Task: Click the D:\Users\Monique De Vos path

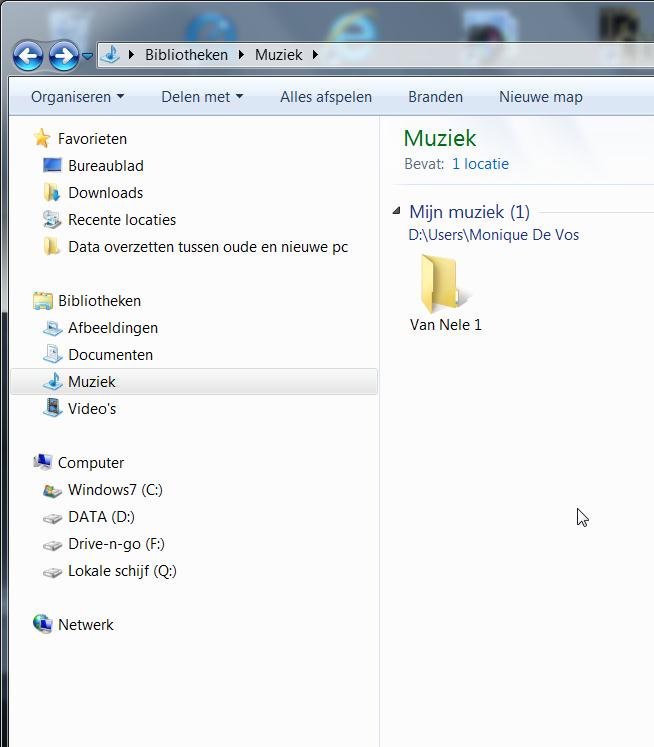Action: click(x=493, y=235)
